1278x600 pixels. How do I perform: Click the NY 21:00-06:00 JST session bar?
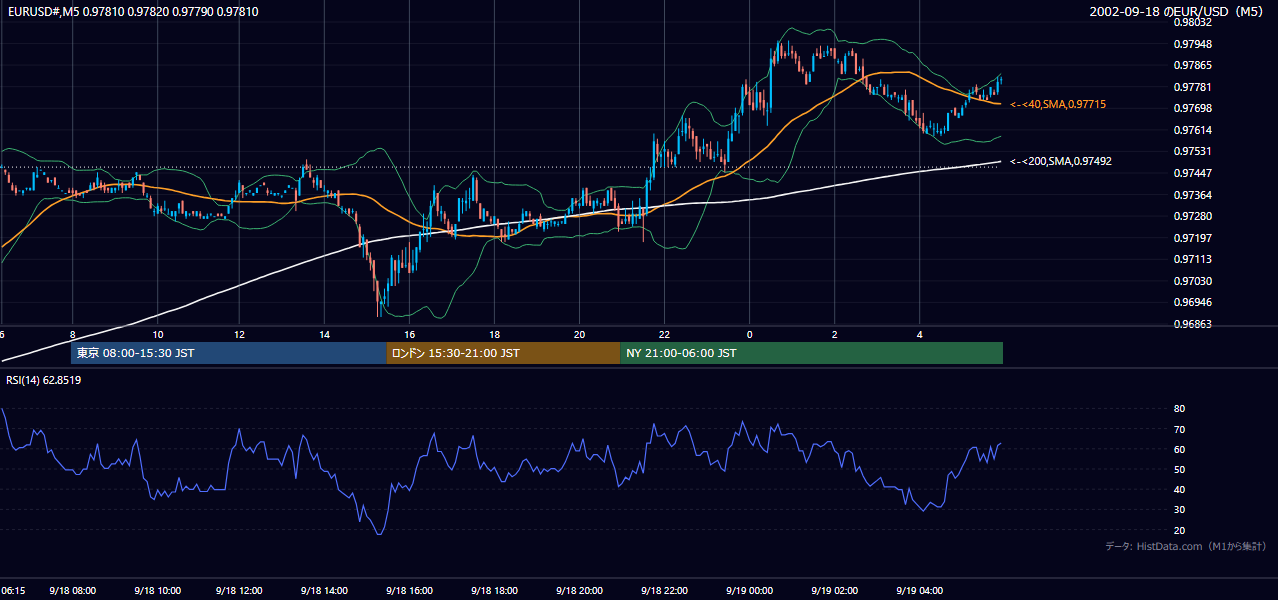pos(811,353)
